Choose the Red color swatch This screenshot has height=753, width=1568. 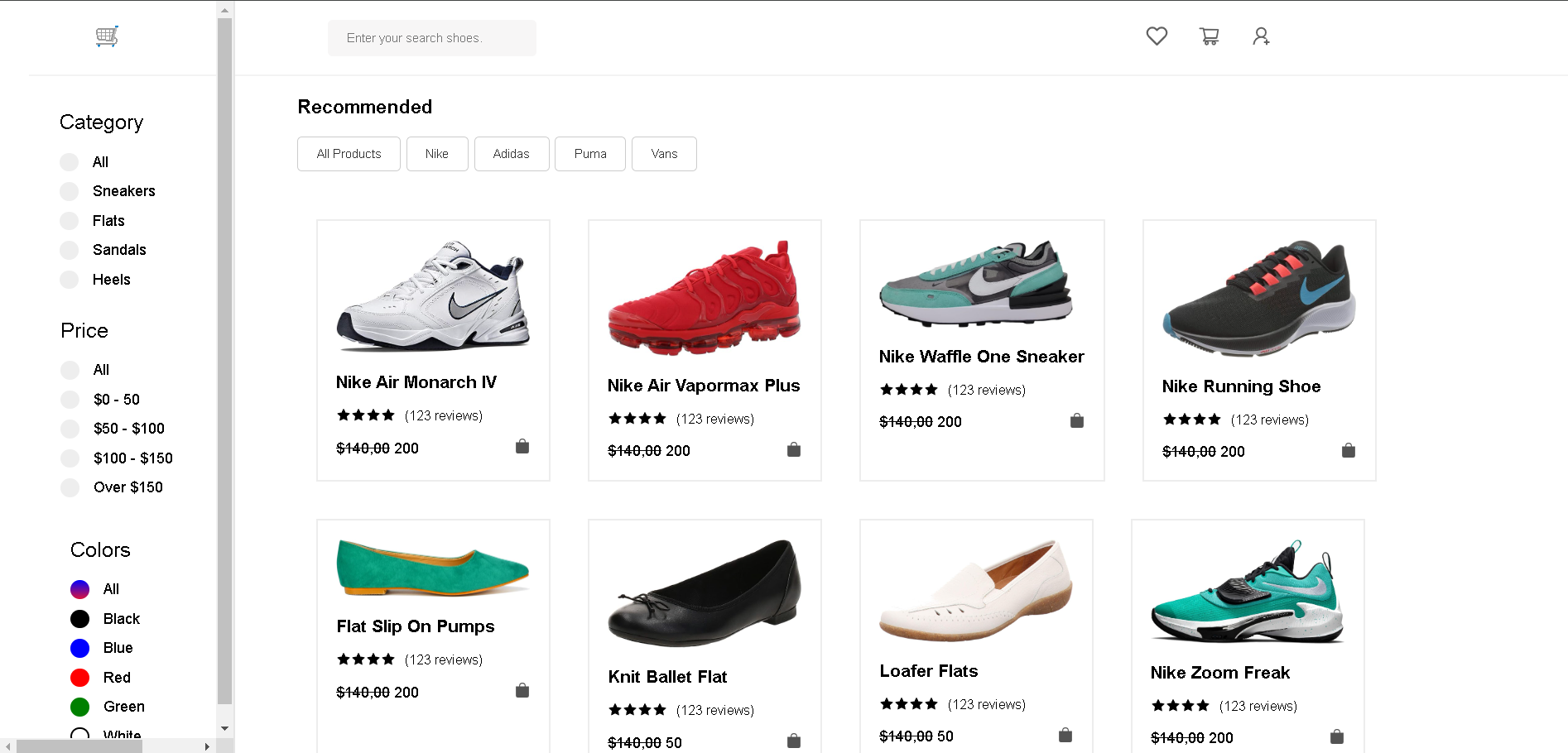(x=80, y=678)
